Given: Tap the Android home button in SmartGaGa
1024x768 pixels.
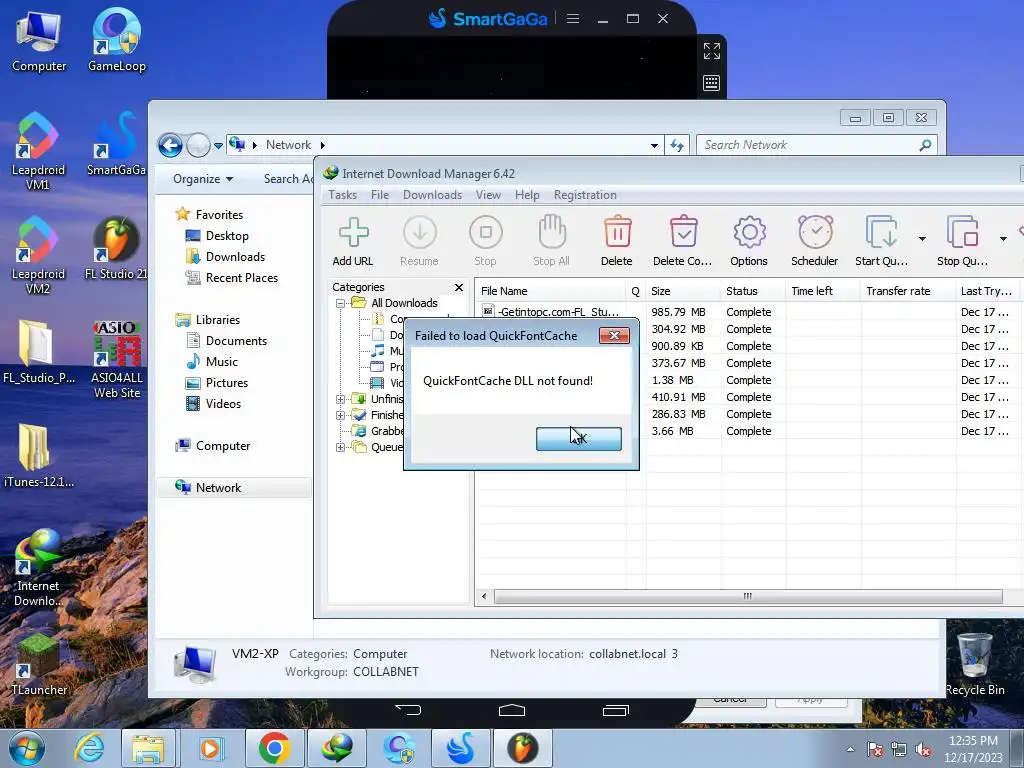Looking at the screenshot, I should tap(512, 710).
